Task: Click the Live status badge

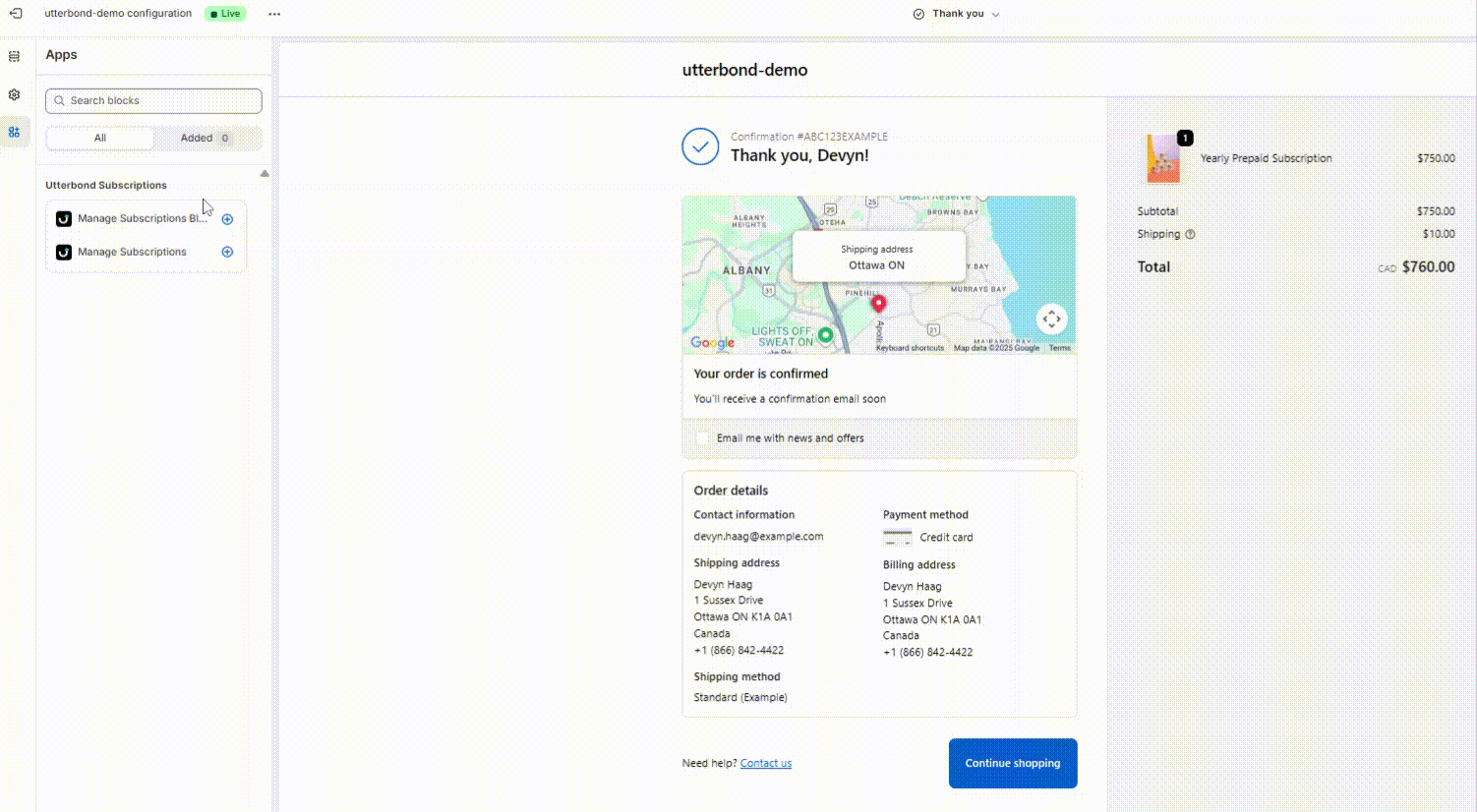Action: click(226, 14)
